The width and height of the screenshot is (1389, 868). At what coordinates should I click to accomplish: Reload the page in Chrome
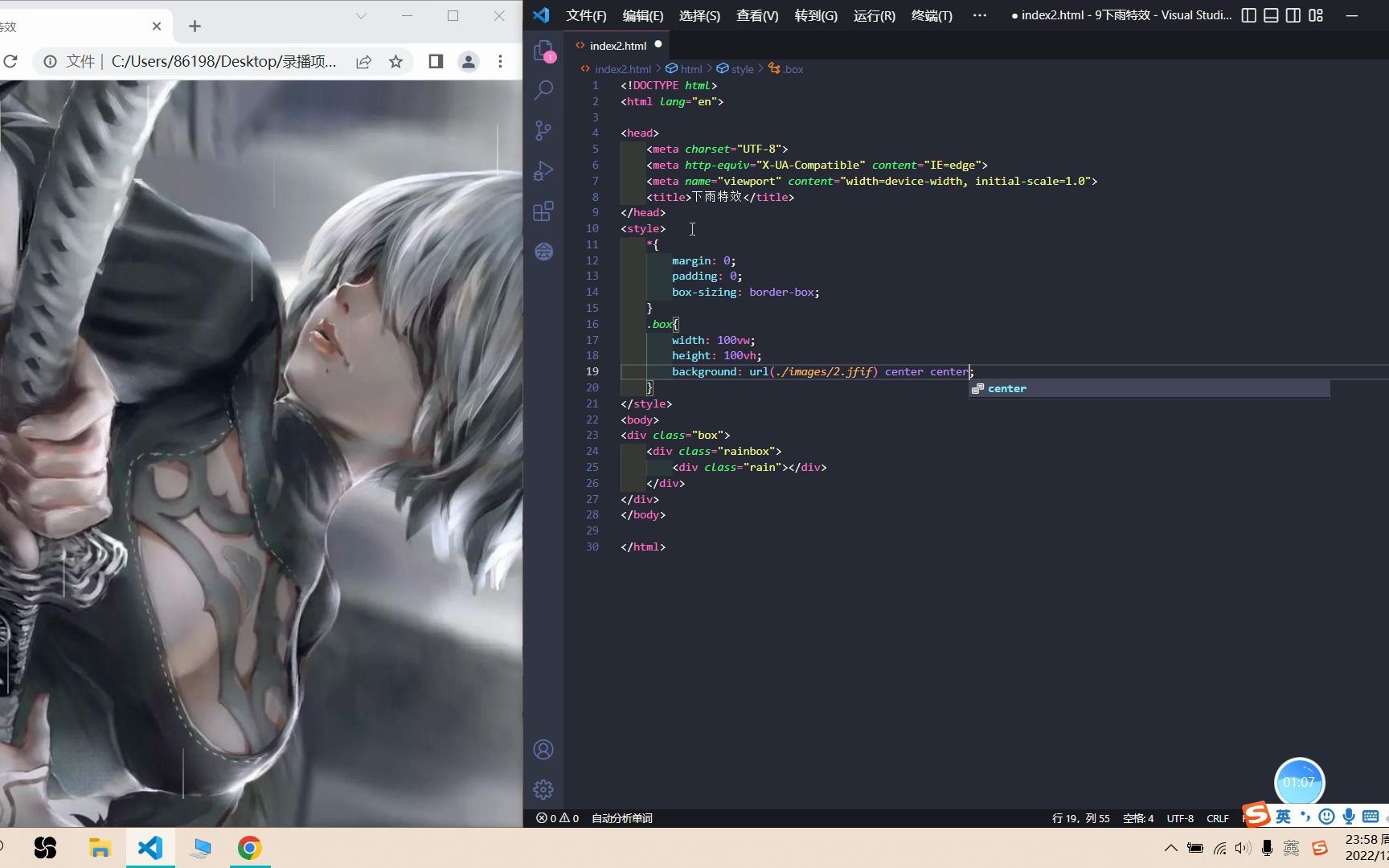pyautogui.click(x=10, y=61)
